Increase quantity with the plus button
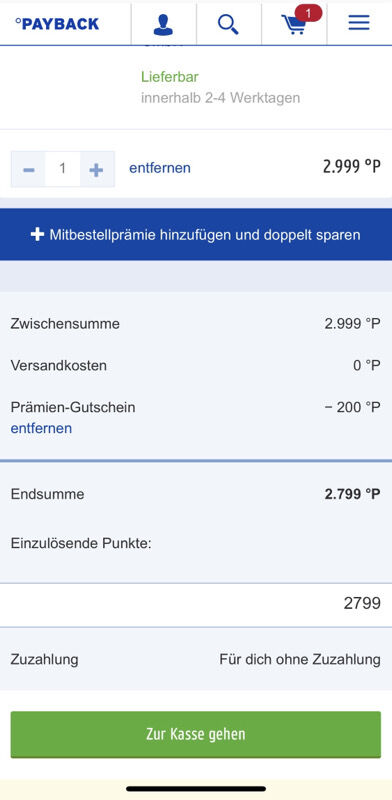Image resolution: width=392 pixels, height=800 pixels. pyautogui.click(x=96, y=169)
